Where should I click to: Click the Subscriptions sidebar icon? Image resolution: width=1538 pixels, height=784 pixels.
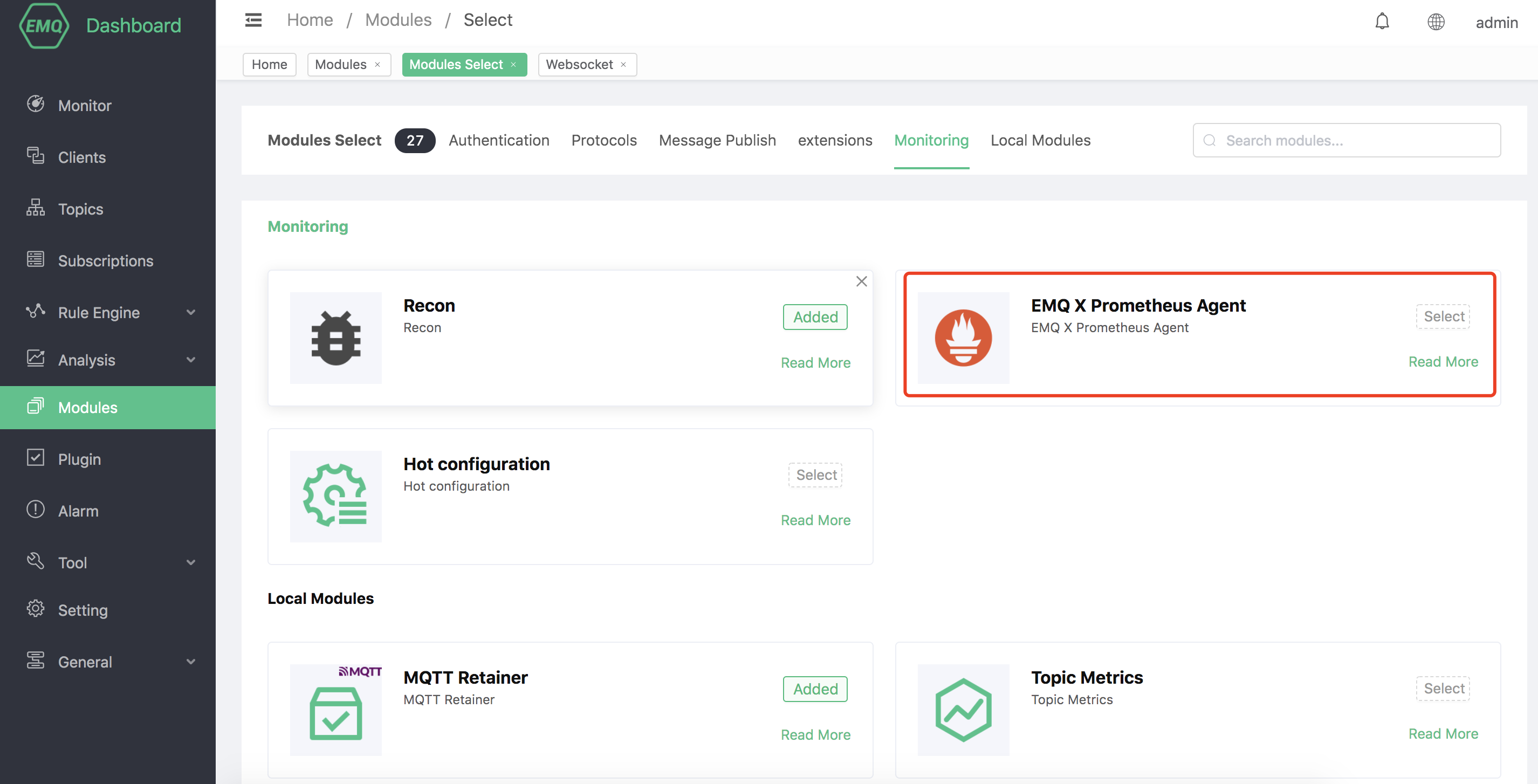click(x=35, y=259)
